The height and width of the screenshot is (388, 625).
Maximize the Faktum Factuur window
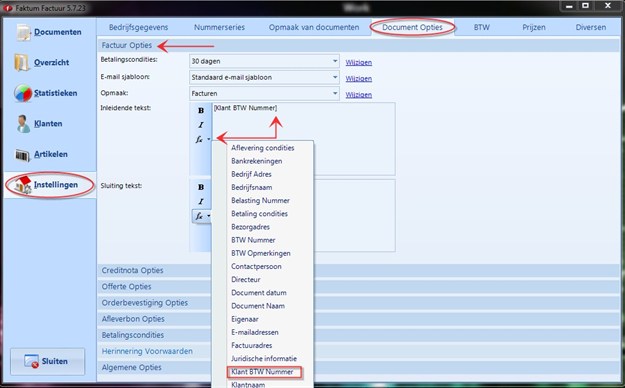[585, 6]
